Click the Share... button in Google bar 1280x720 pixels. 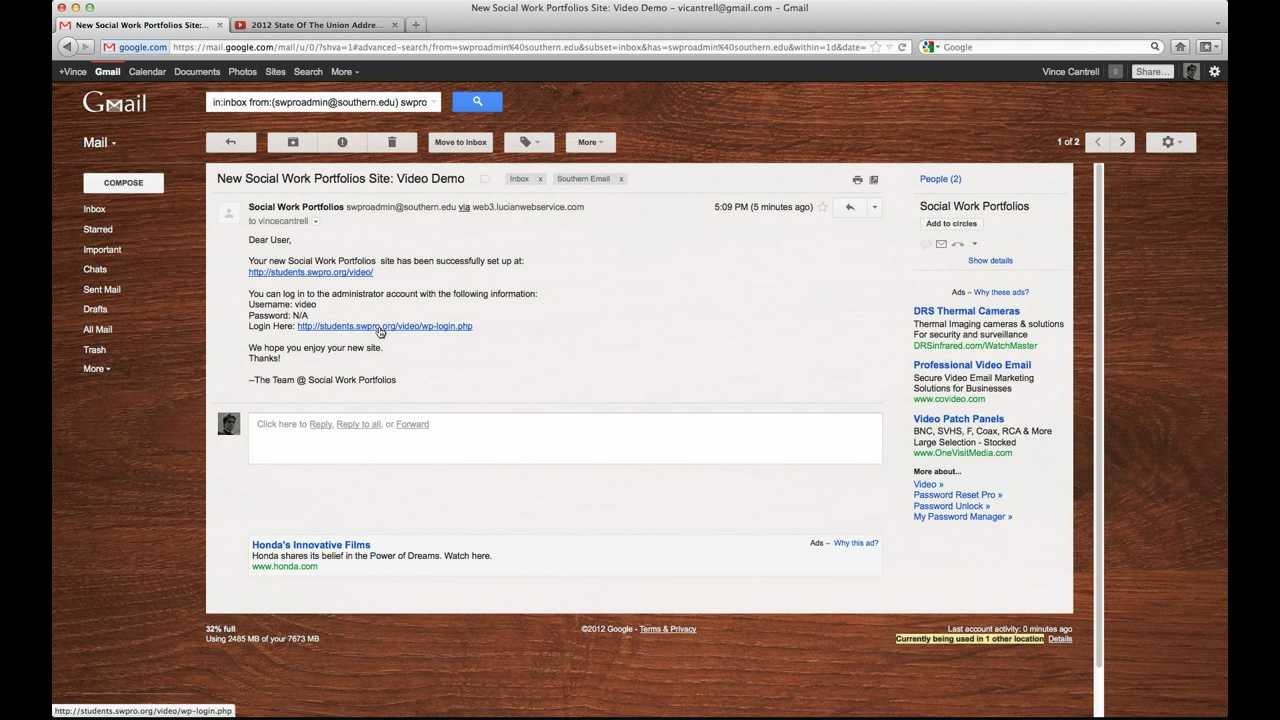tap(1153, 71)
